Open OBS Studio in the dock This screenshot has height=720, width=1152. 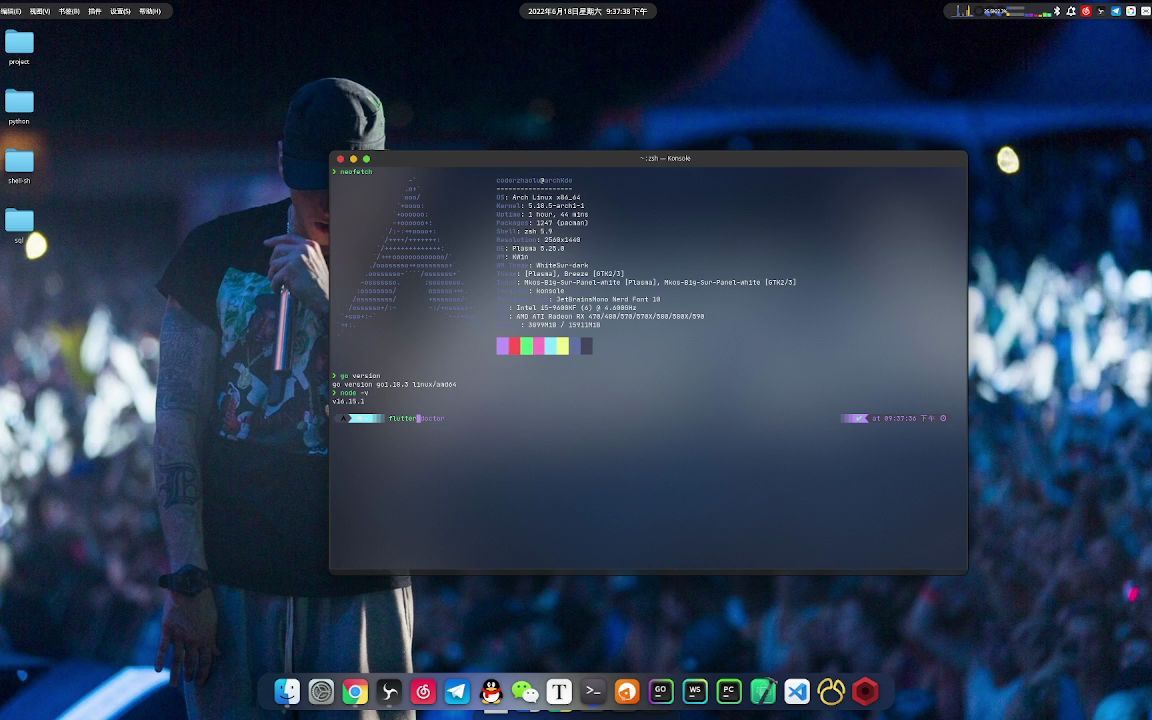tap(389, 691)
